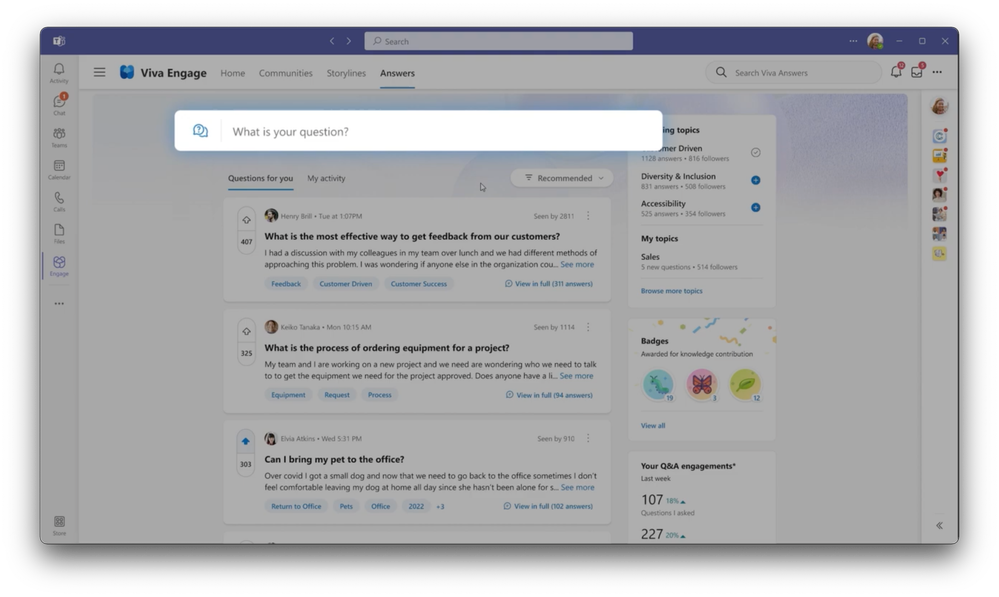
Task: Remove upvote on pet to office question
Action: [246, 442]
